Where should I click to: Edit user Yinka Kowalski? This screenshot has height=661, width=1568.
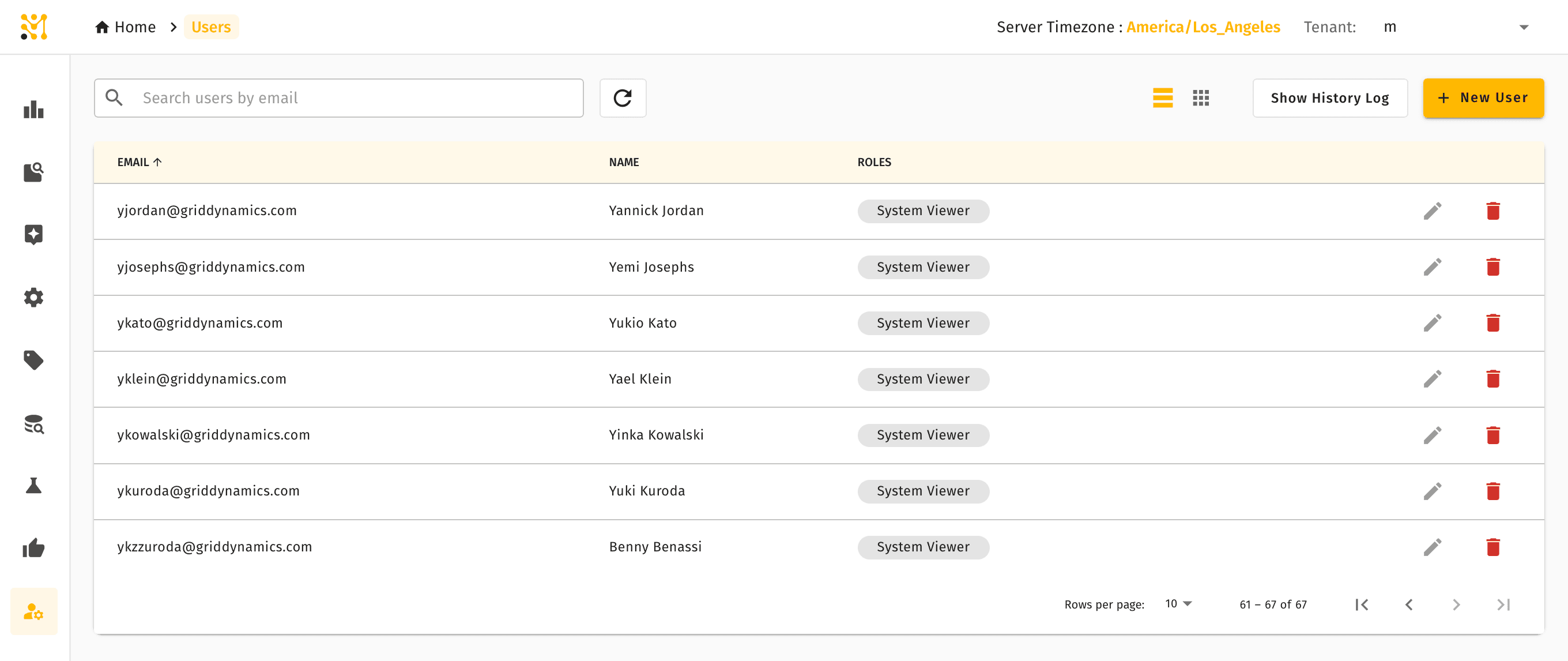1433,435
